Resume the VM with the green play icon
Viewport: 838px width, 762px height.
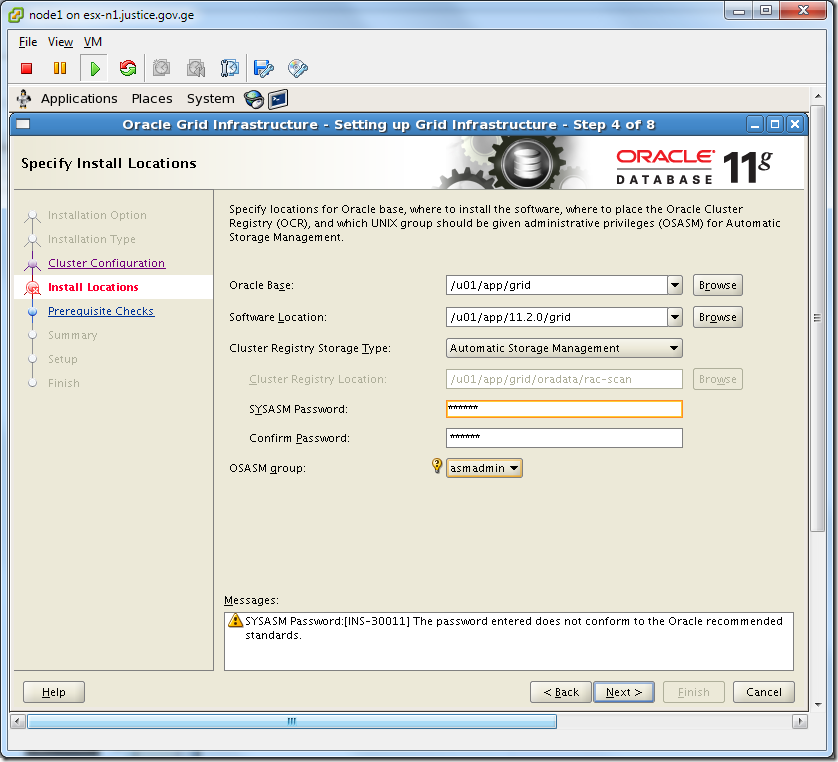click(95, 68)
